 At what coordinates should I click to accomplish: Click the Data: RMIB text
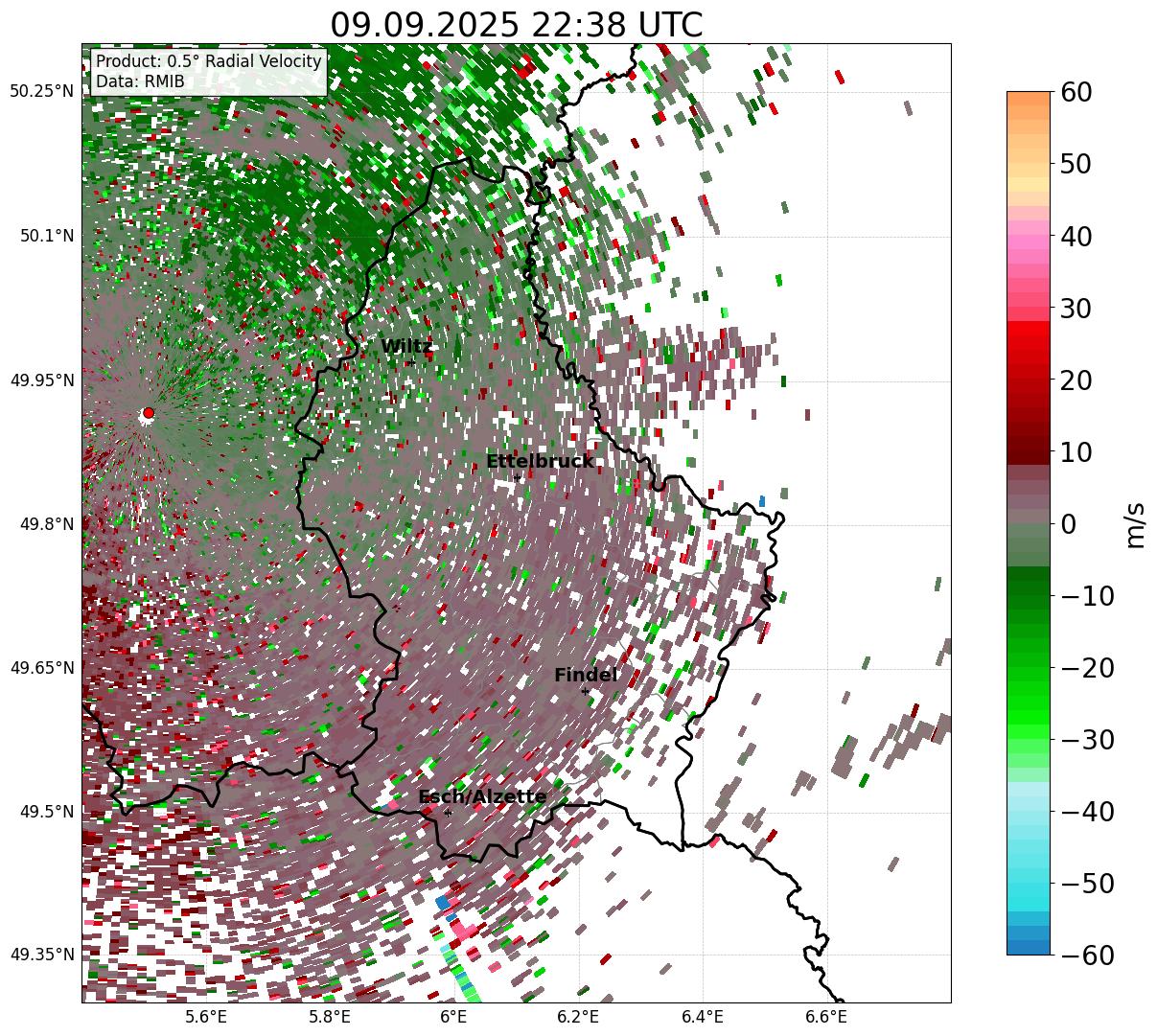click(140, 82)
